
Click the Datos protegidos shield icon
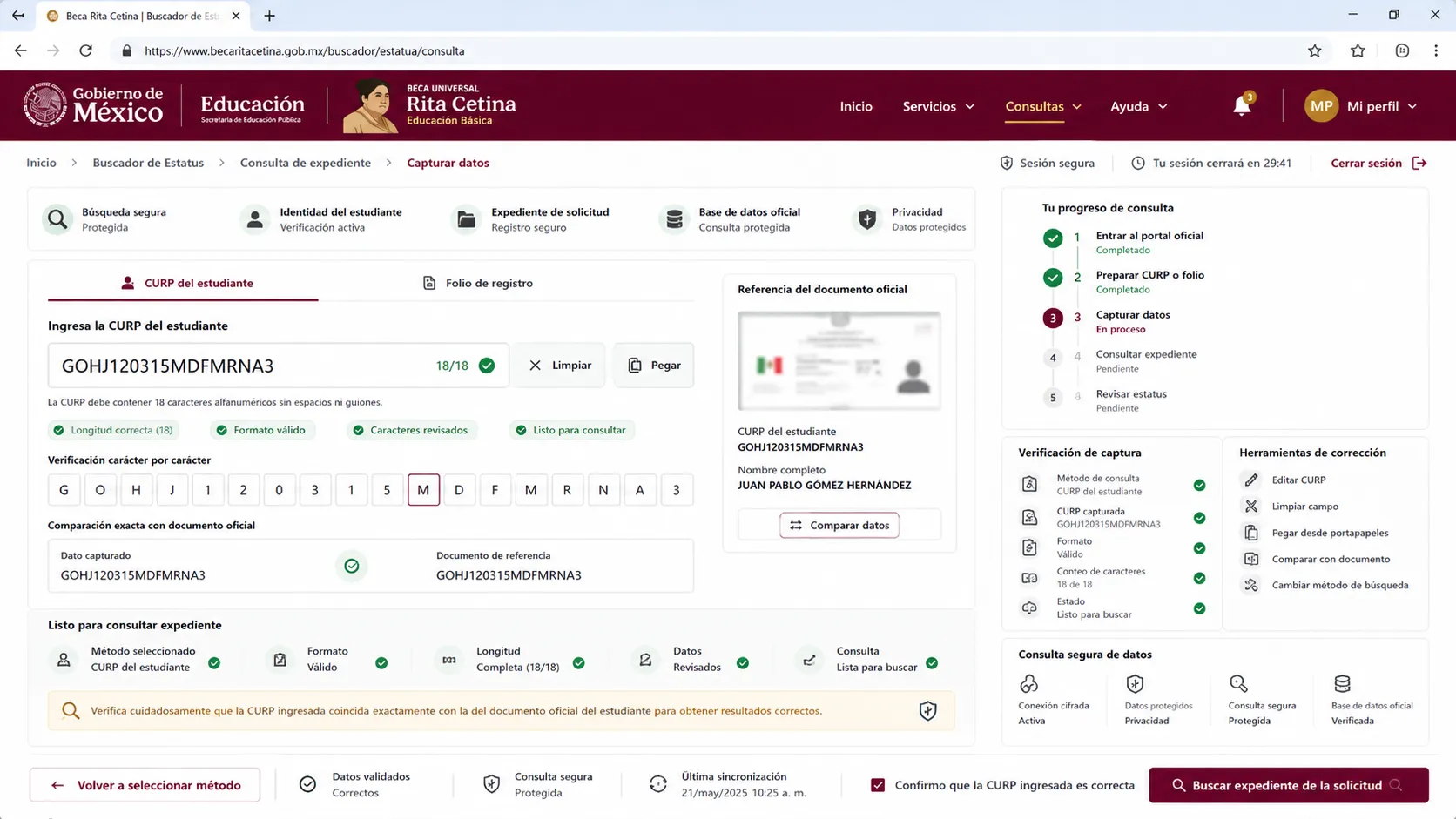click(x=1135, y=684)
